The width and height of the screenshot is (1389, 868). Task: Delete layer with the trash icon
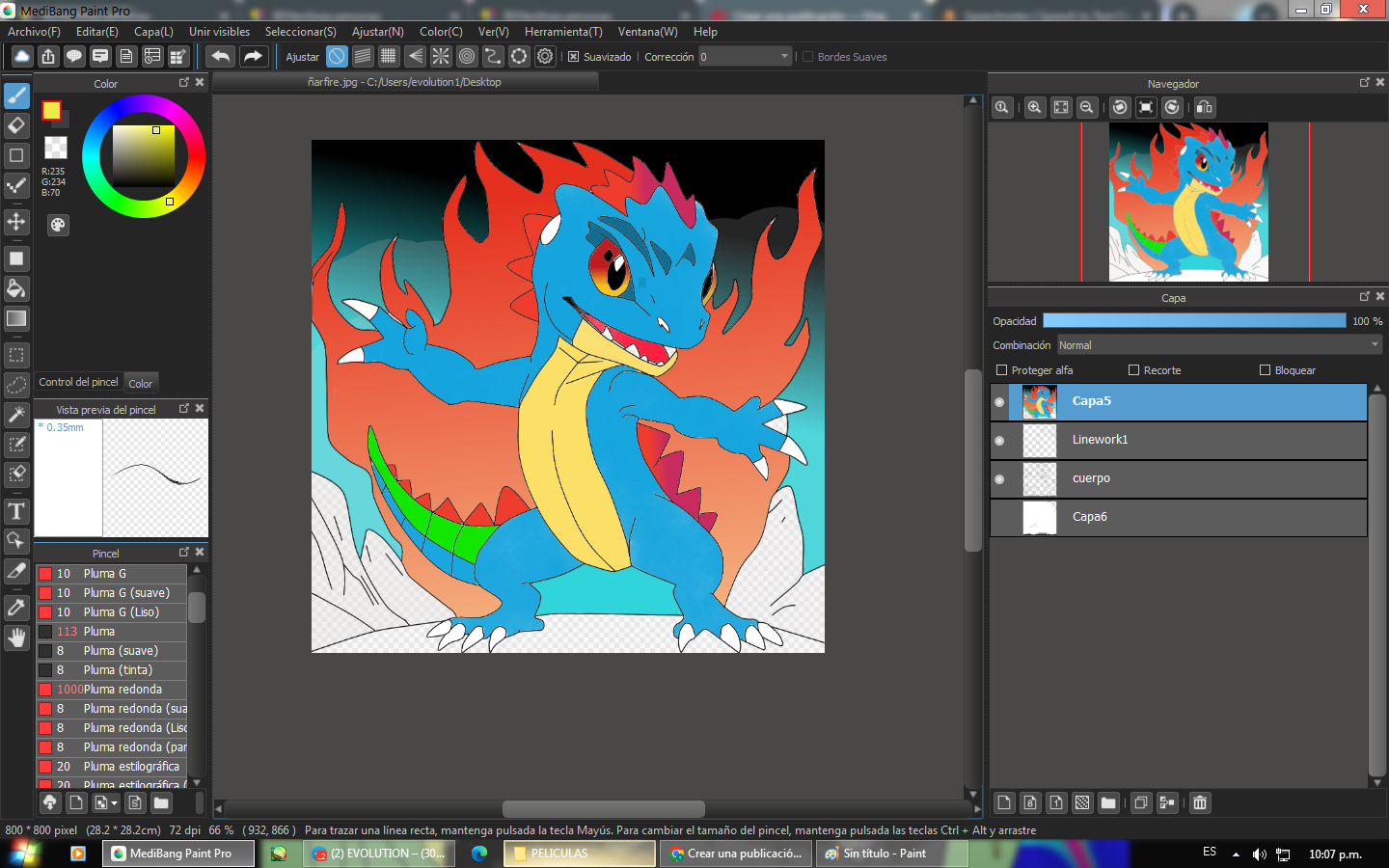[x=1200, y=802]
